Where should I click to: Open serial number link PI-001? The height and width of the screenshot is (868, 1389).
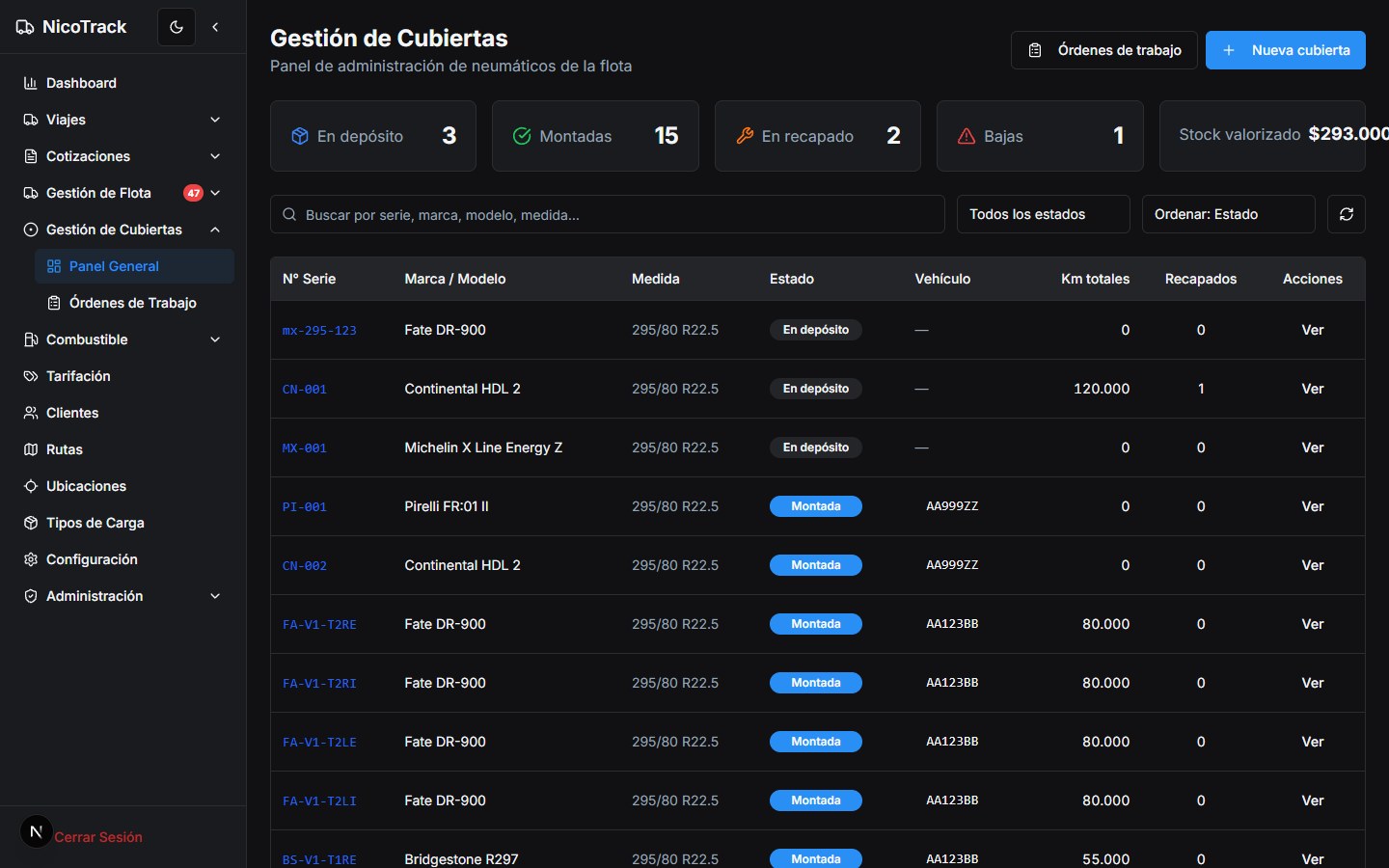click(x=305, y=506)
